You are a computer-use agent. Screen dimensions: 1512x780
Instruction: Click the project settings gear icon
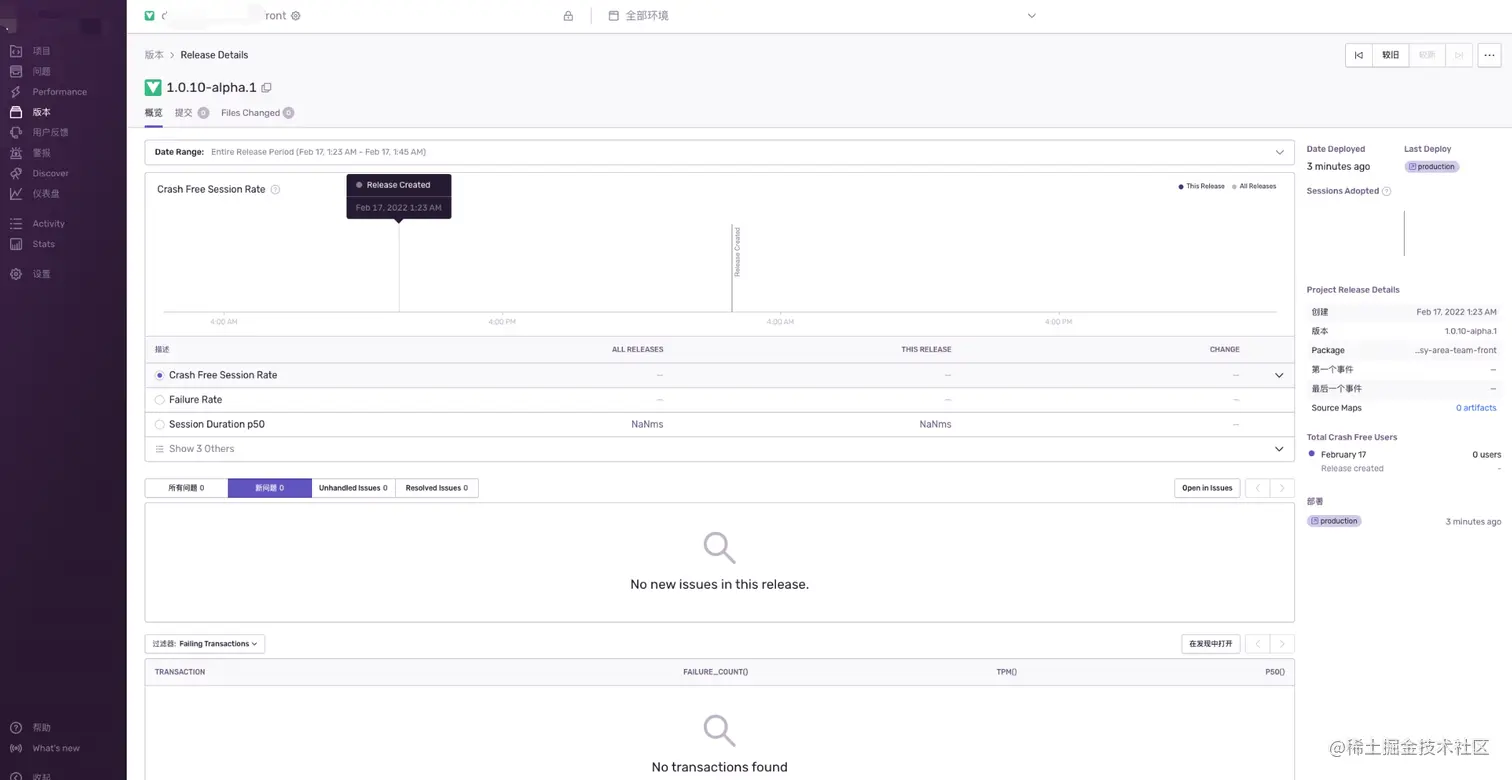295,16
